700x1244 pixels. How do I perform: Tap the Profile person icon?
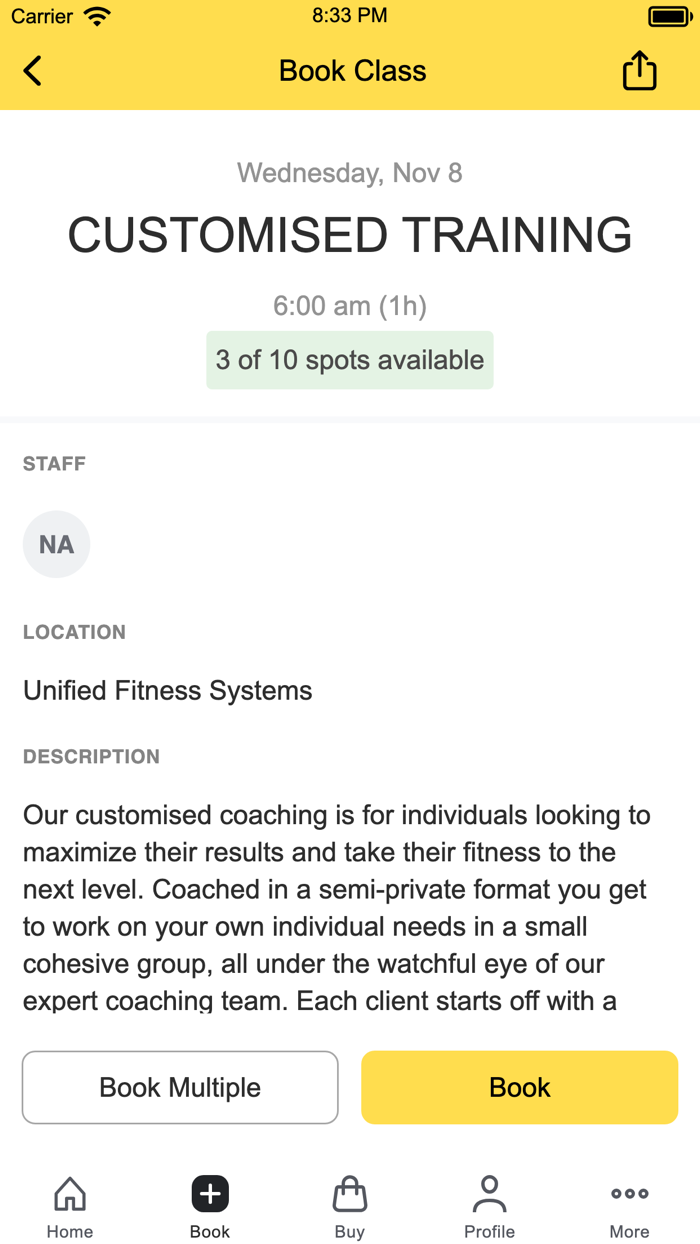point(489,1193)
